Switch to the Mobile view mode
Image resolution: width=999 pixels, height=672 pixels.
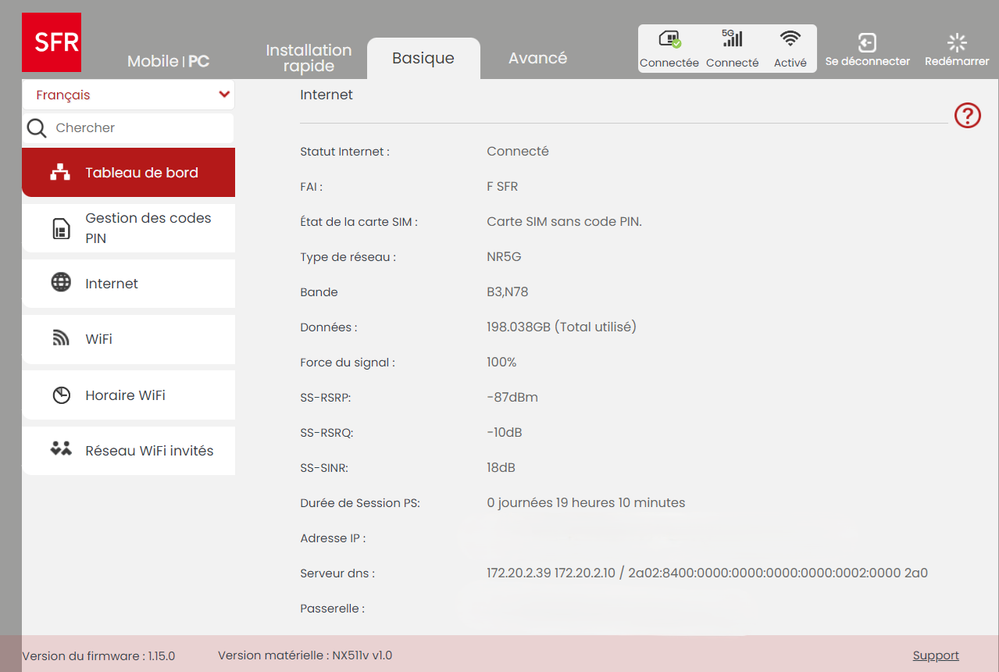pos(152,61)
